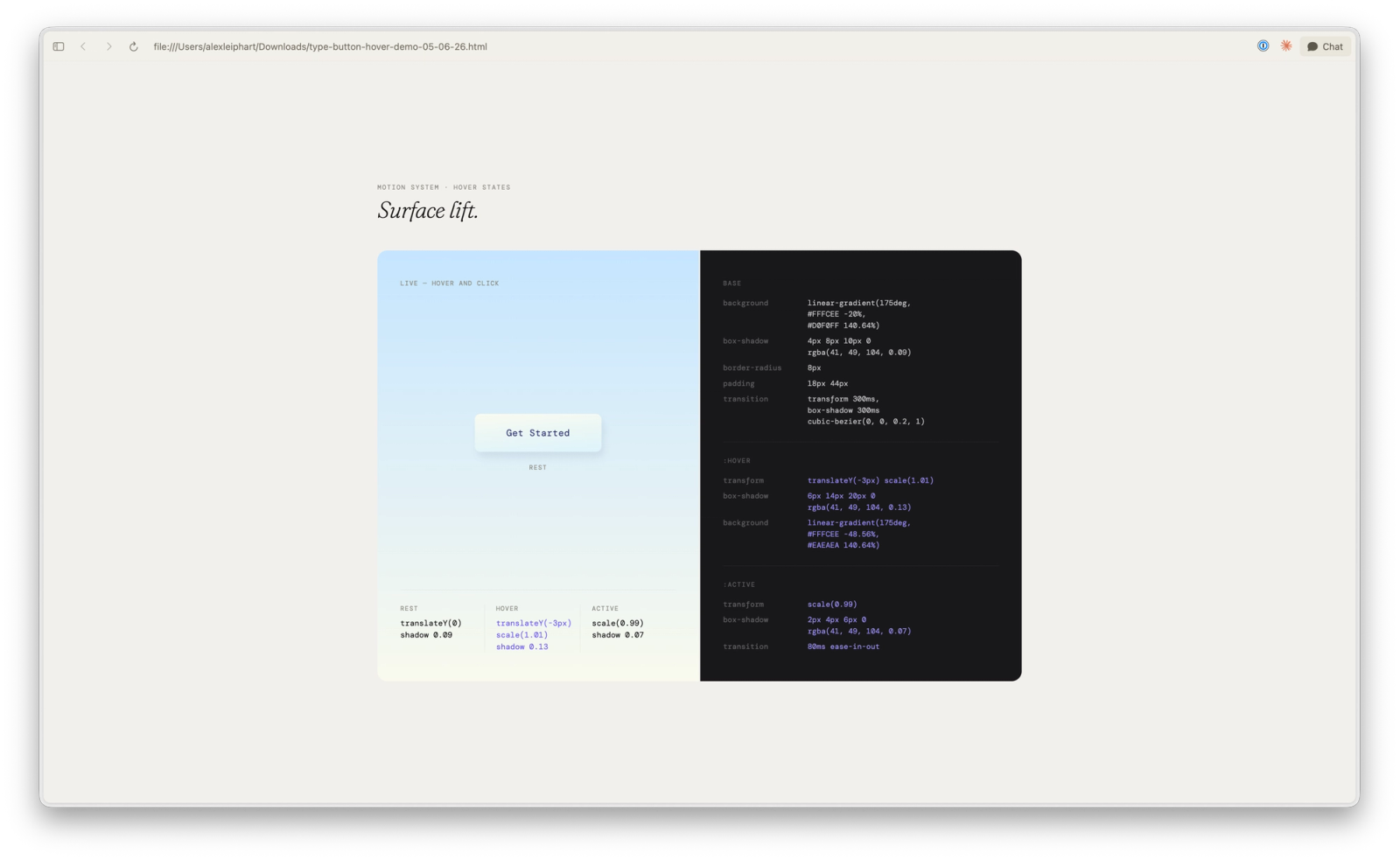The height and width of the screenshot is (860, 1400).
Task: Click the ':ACTIVE' section heading
Action: [x=739, y=584]
